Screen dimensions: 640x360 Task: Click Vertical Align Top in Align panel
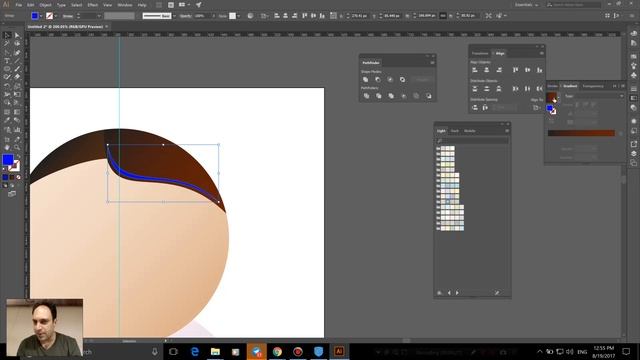tap(516, 70)
